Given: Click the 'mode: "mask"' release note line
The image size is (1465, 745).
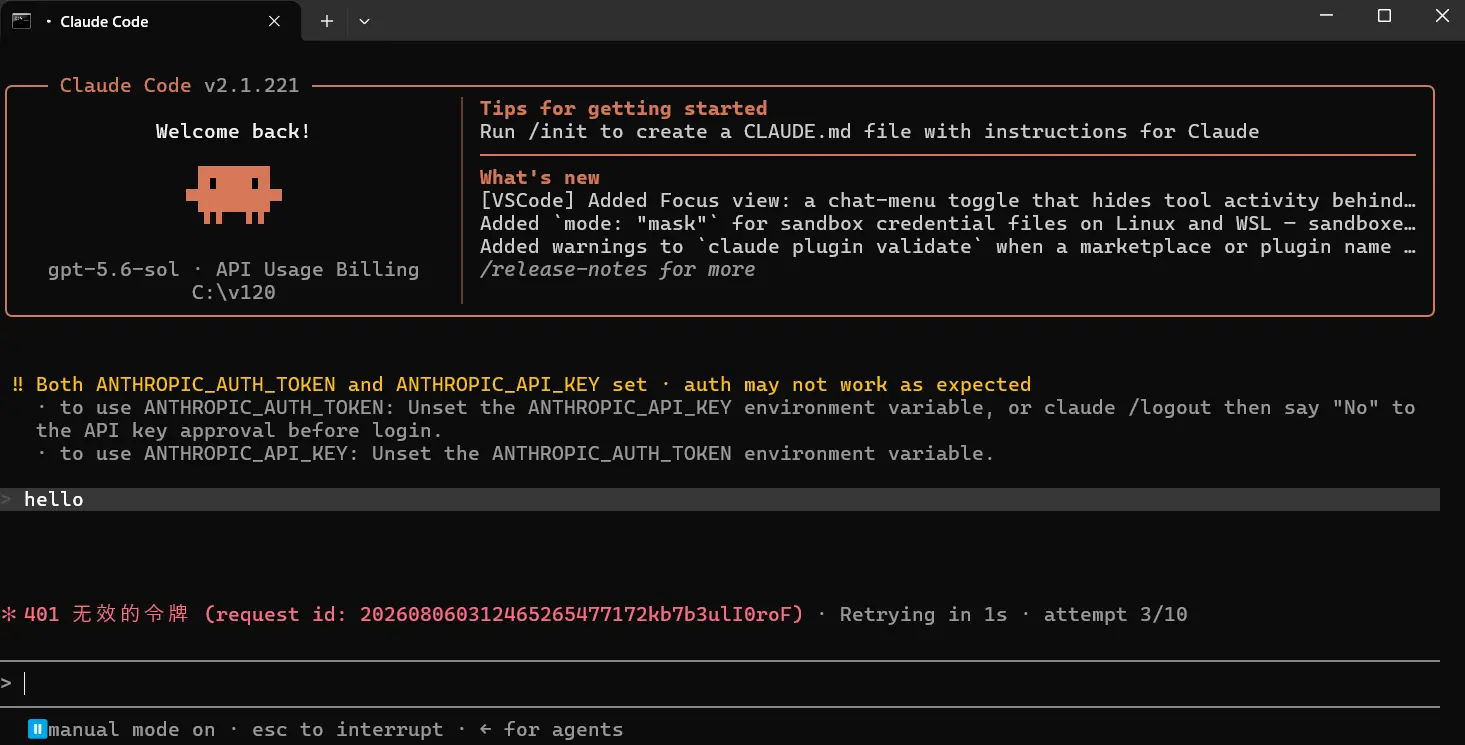Looking at the screenshot, I should coord(948,224).
